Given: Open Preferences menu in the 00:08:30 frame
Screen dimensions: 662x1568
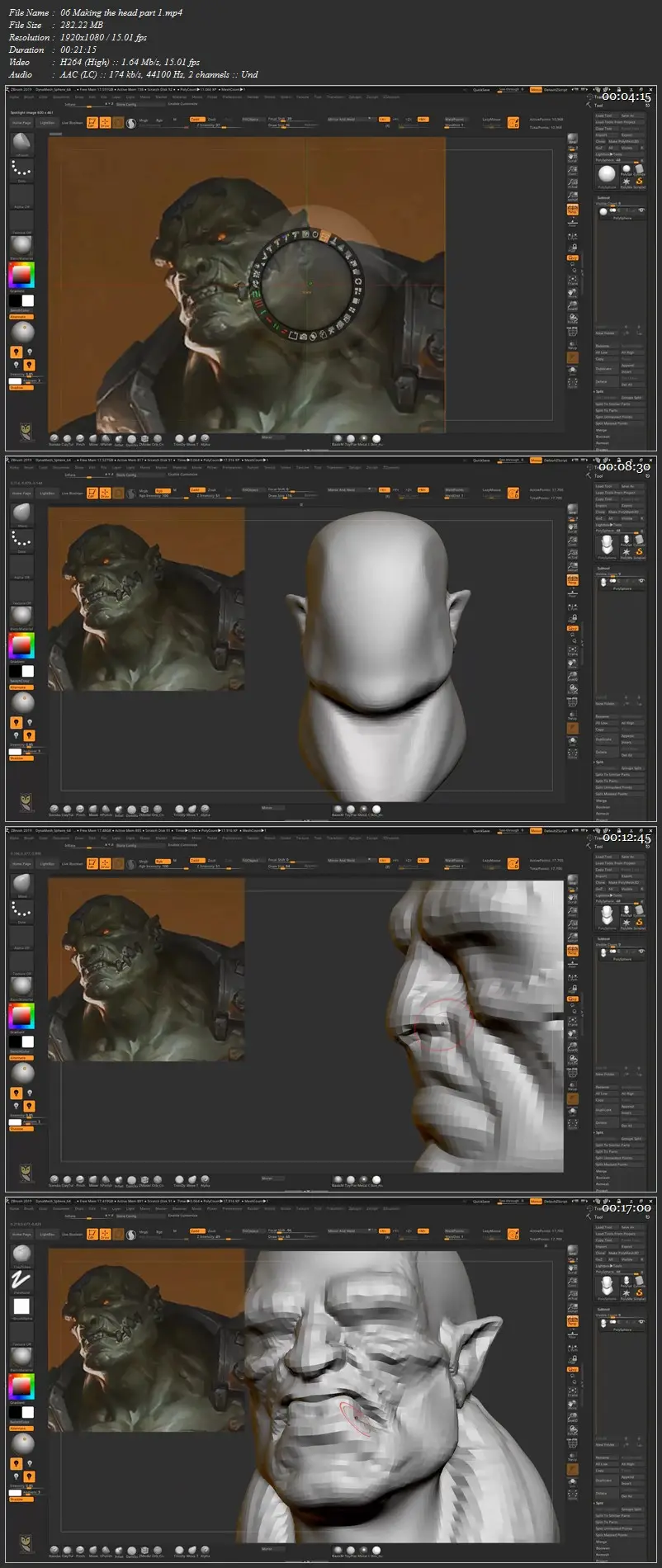Looking at the screenshot, I should tap(233, 467).
